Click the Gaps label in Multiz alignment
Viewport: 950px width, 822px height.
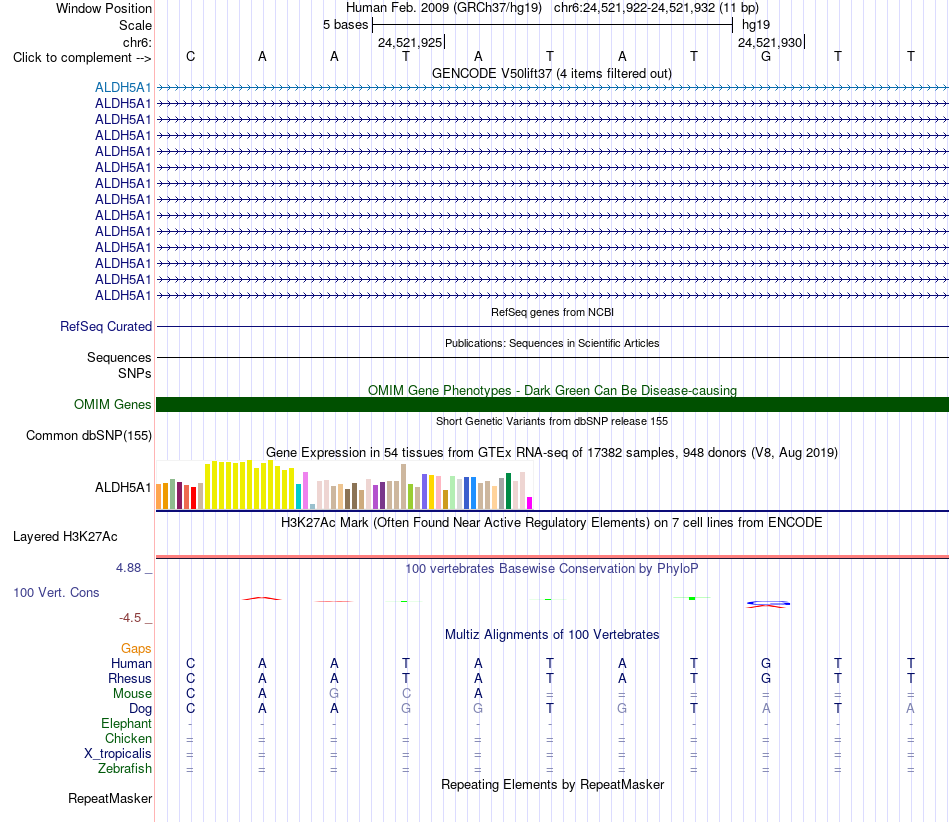tap(136, 649)
